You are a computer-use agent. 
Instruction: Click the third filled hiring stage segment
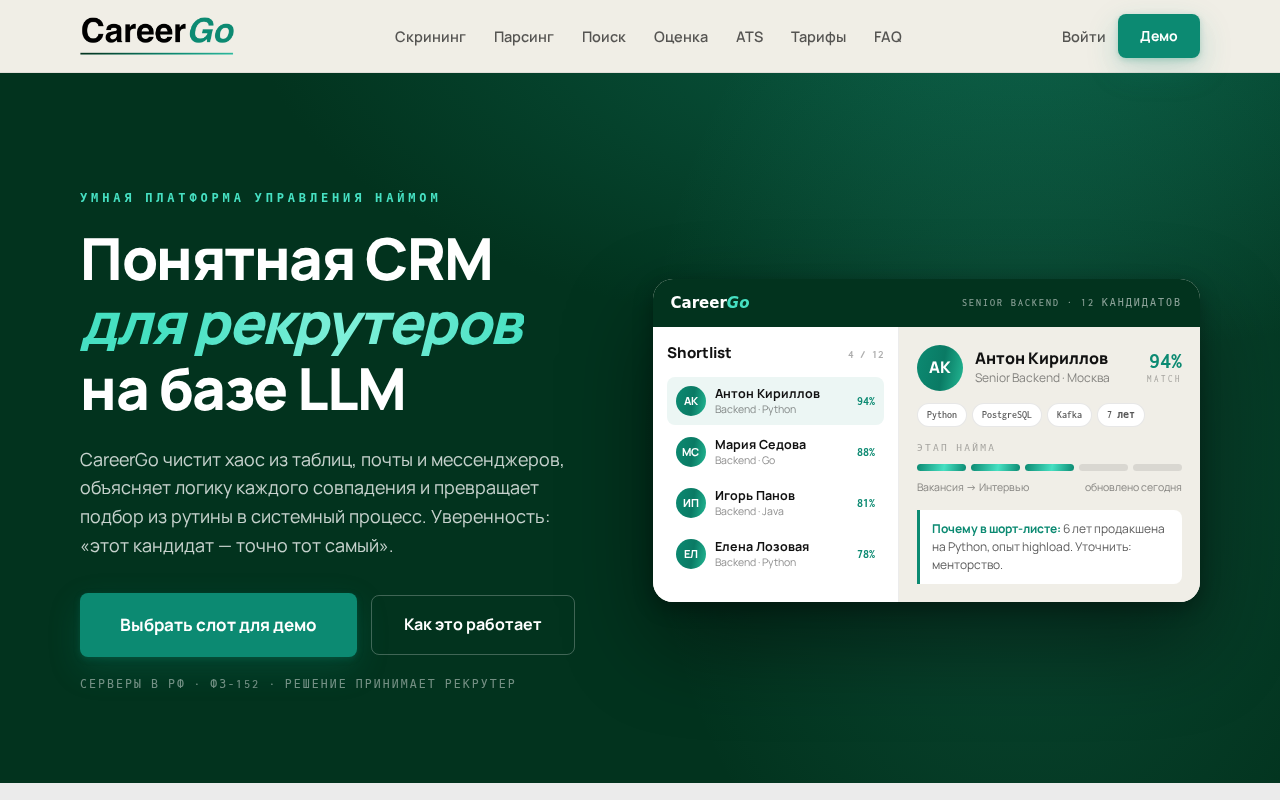tap(1049, 467)
